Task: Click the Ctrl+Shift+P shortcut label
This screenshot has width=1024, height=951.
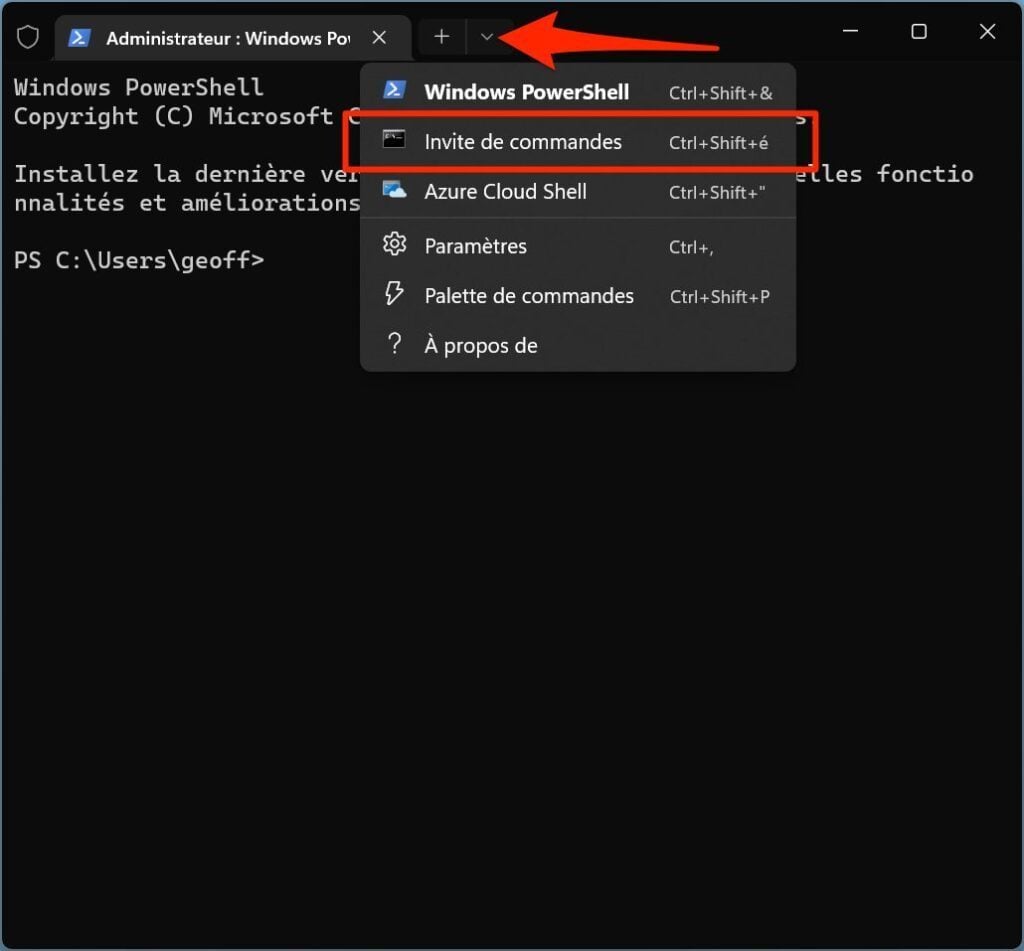Action: pos(720,297)
